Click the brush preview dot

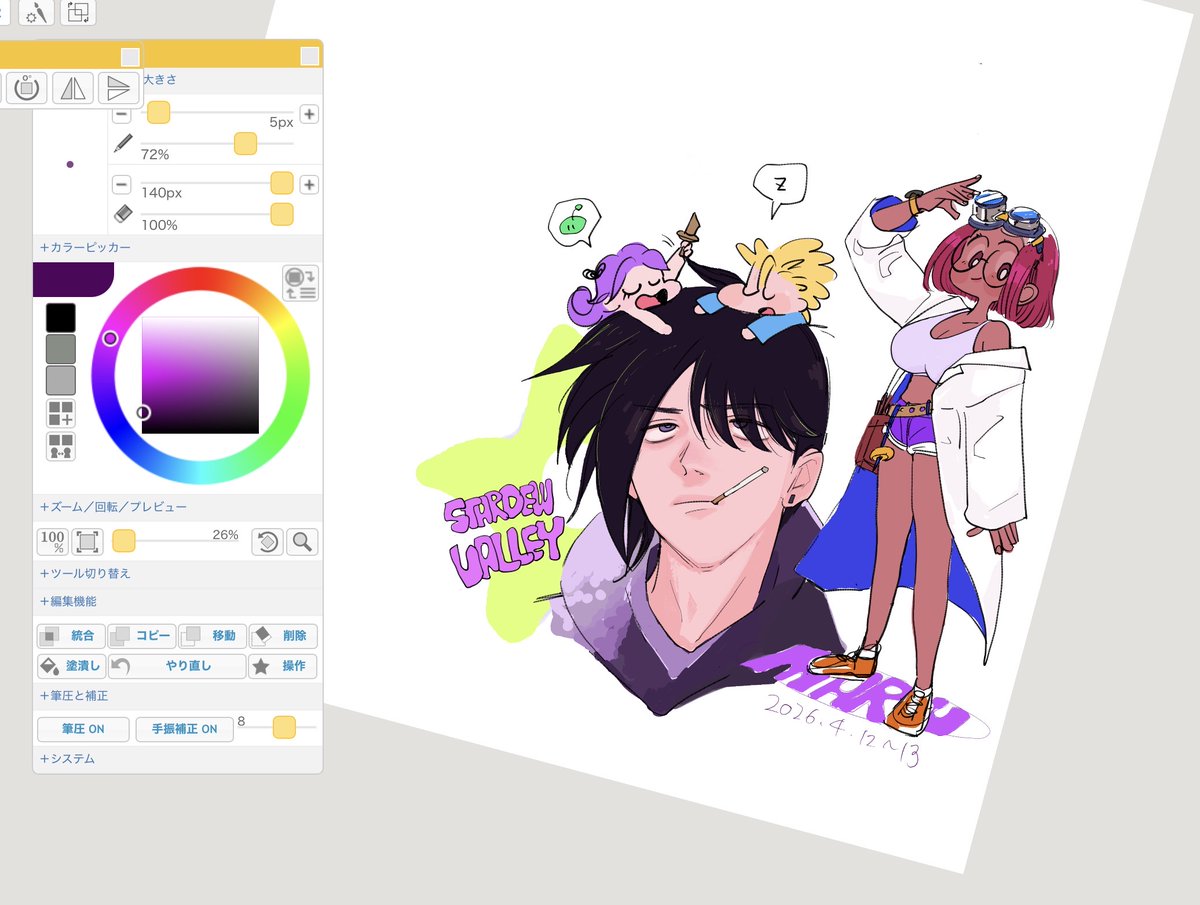70,164
